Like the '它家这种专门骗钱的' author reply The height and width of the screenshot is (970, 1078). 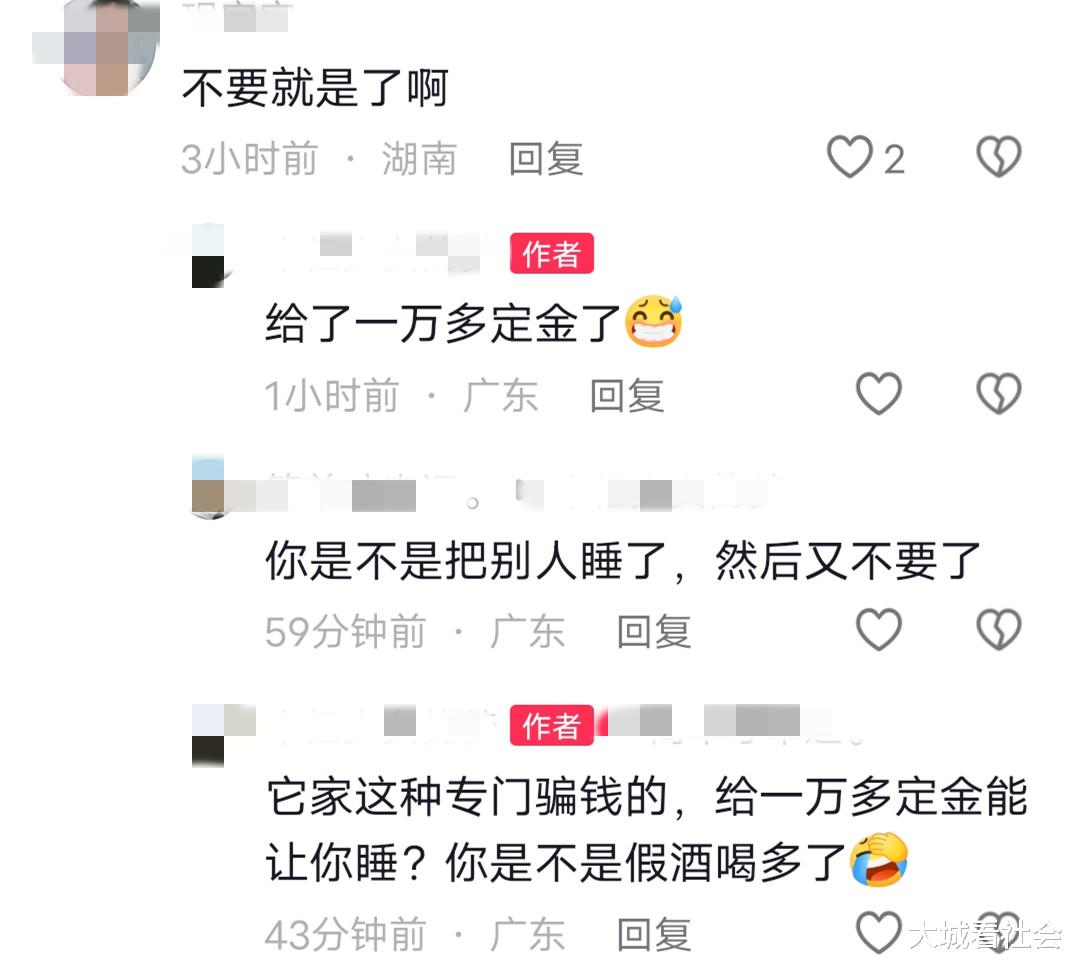pyautogui.click(x=879, y=933)
